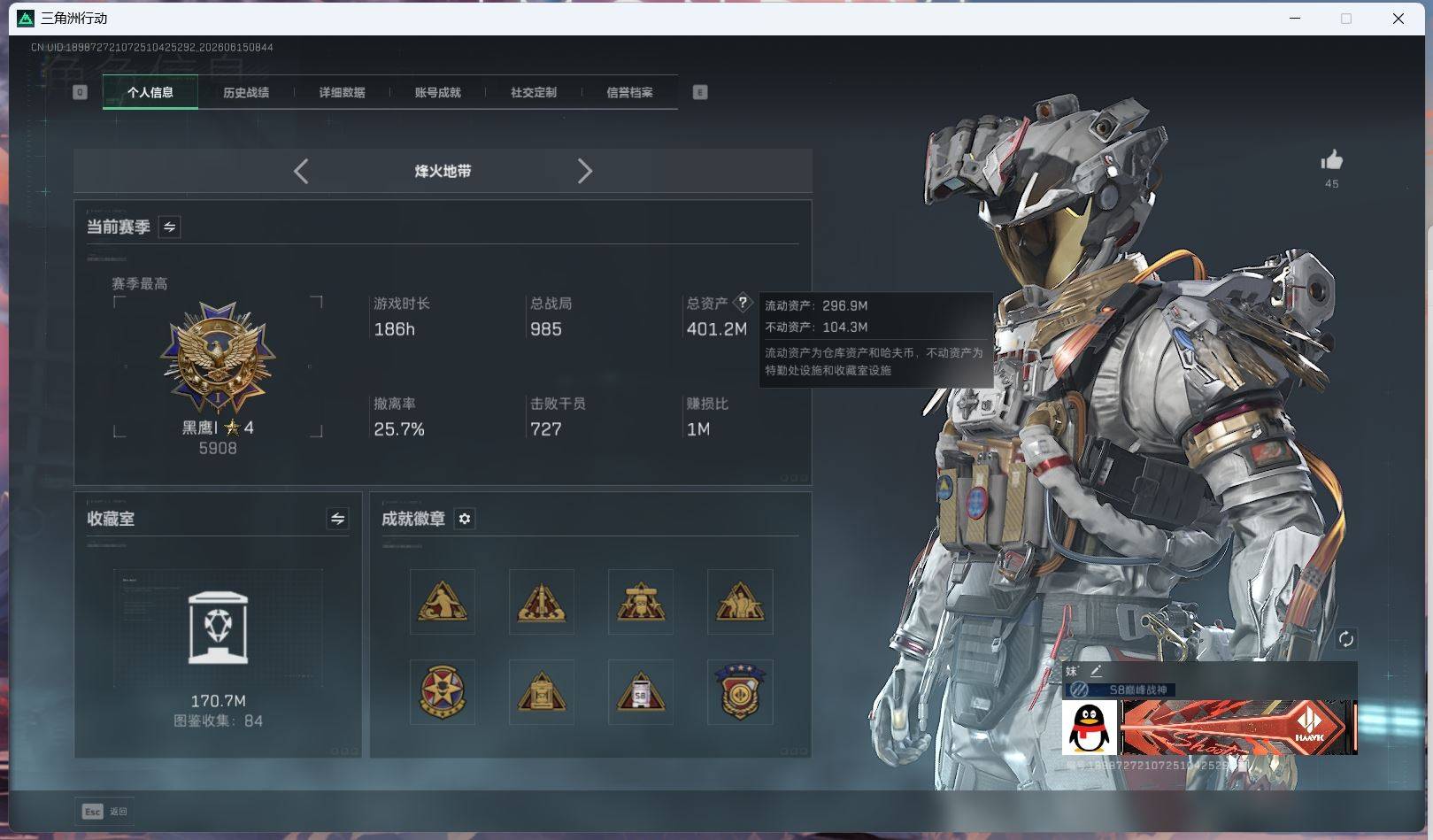
Task: Click the E key hint beside the tabs
Action: pos(700,92)
